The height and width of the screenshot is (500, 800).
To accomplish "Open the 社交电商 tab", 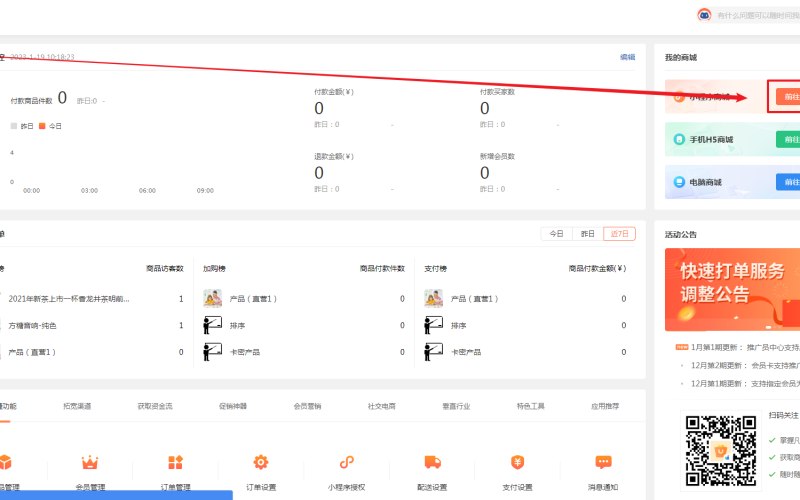I will pyautogui.click(x=382, y=406).
